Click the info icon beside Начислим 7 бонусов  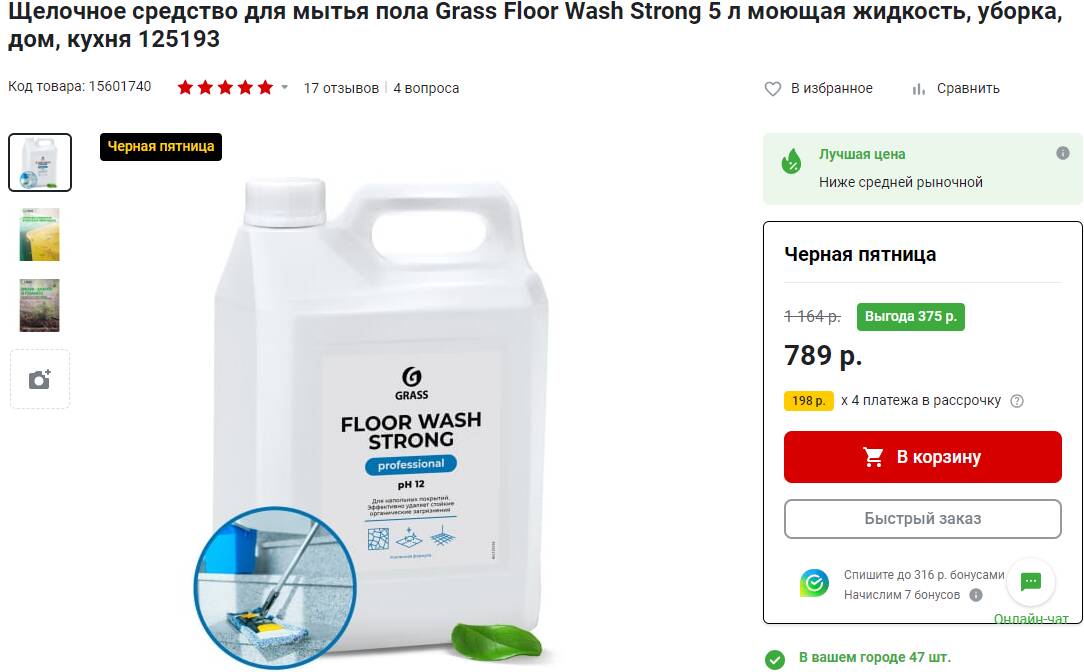click(x=975, y=595)
